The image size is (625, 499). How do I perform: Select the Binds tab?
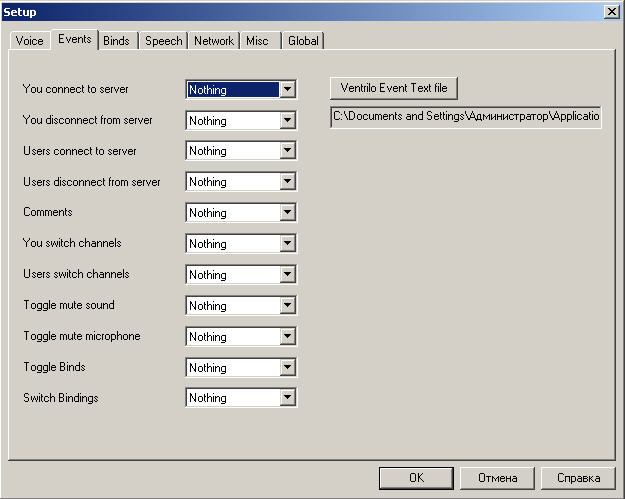pyautogui.click(x=116, y=41)
